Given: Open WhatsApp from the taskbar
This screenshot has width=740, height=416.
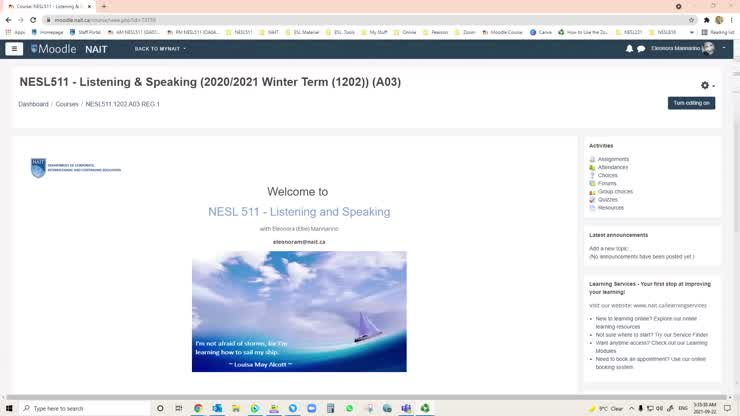Looking at the screenshot, I should point(349,408).
